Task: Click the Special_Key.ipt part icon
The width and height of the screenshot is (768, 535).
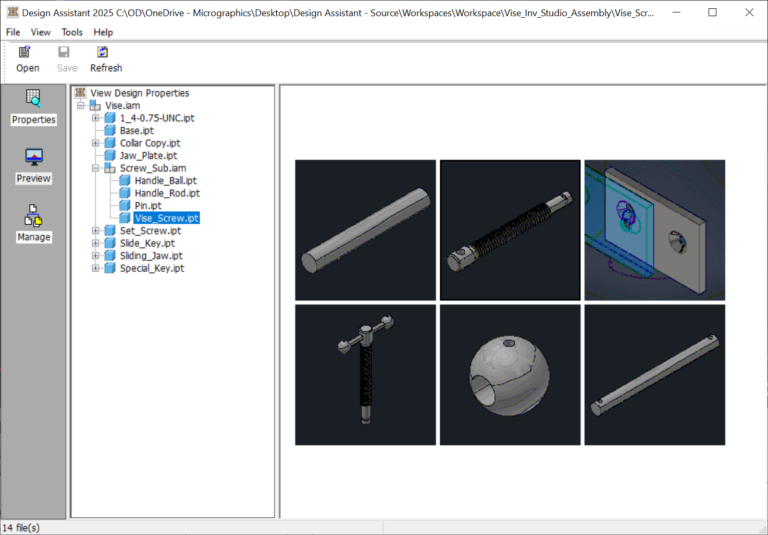Action: coord(110,268)
